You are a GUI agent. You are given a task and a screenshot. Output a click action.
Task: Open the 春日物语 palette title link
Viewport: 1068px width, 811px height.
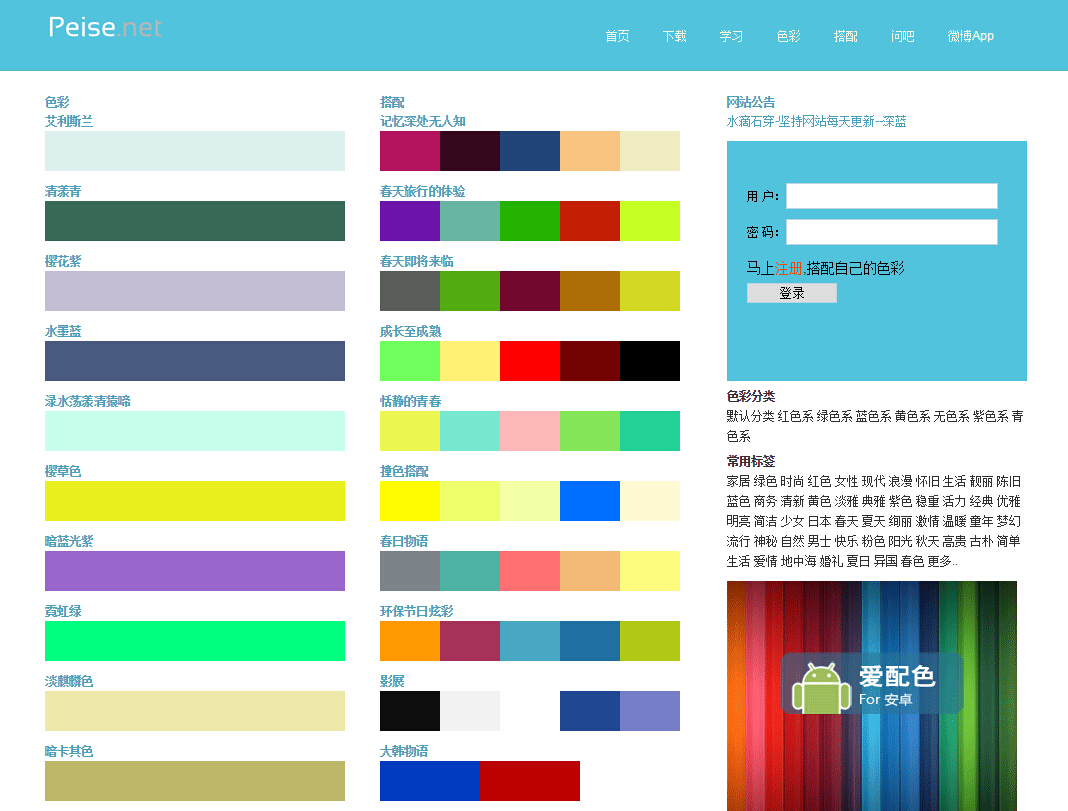(404, 541)
